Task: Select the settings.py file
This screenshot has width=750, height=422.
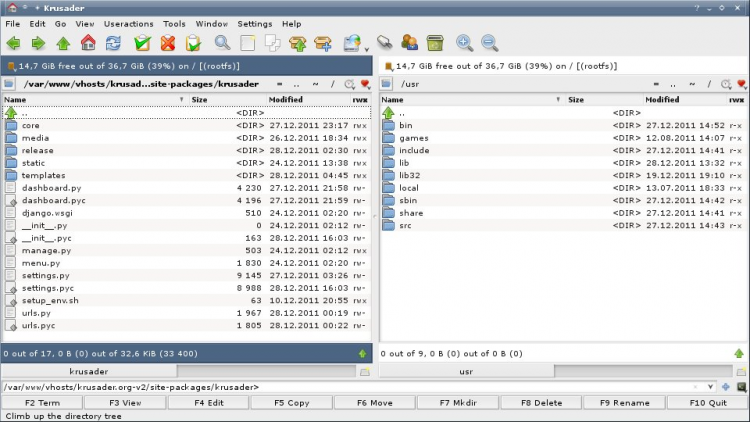Action: click(45, 275)
